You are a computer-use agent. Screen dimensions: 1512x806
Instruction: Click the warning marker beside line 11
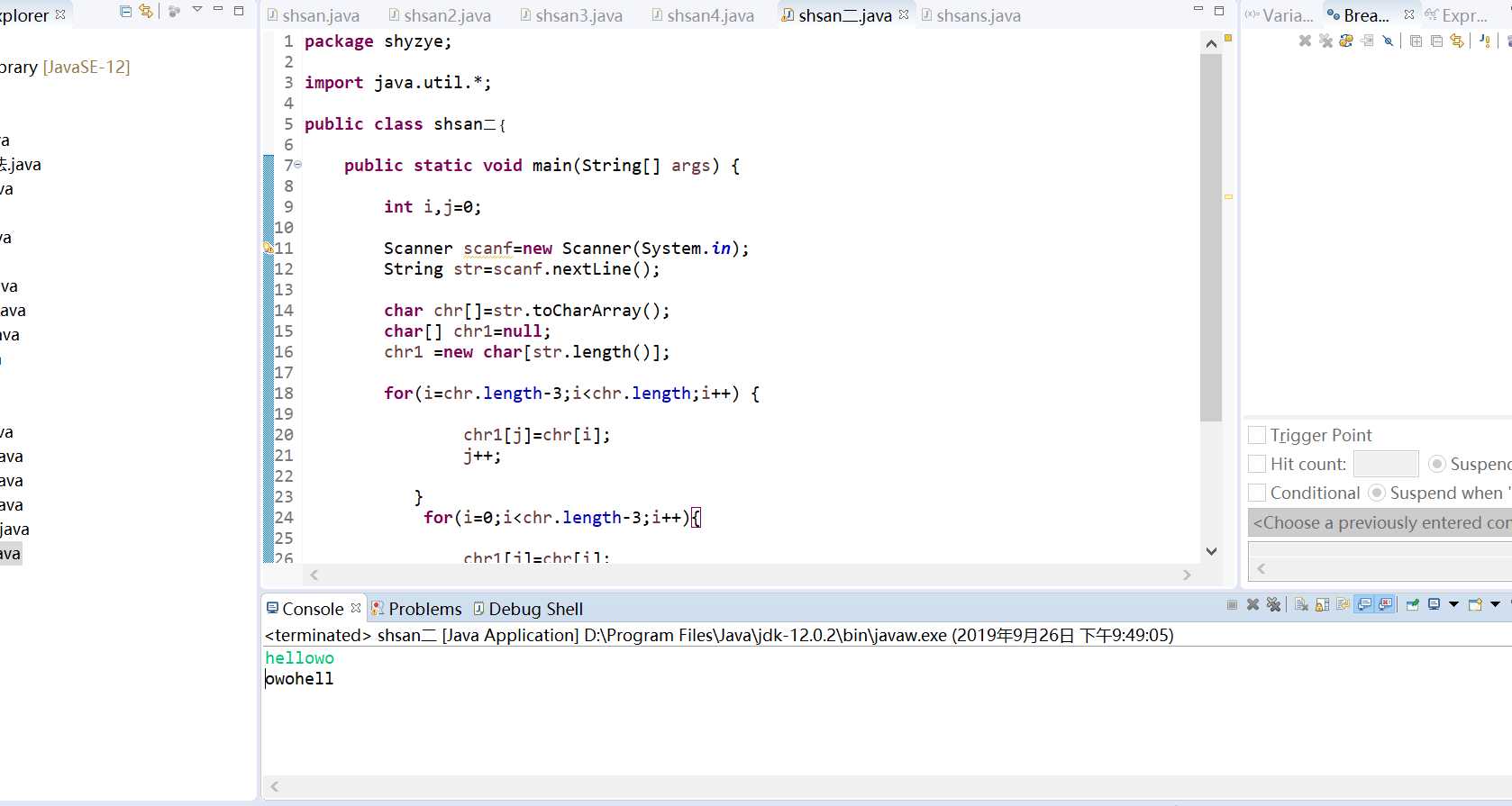pyautogui.click(x=268, y=248)
